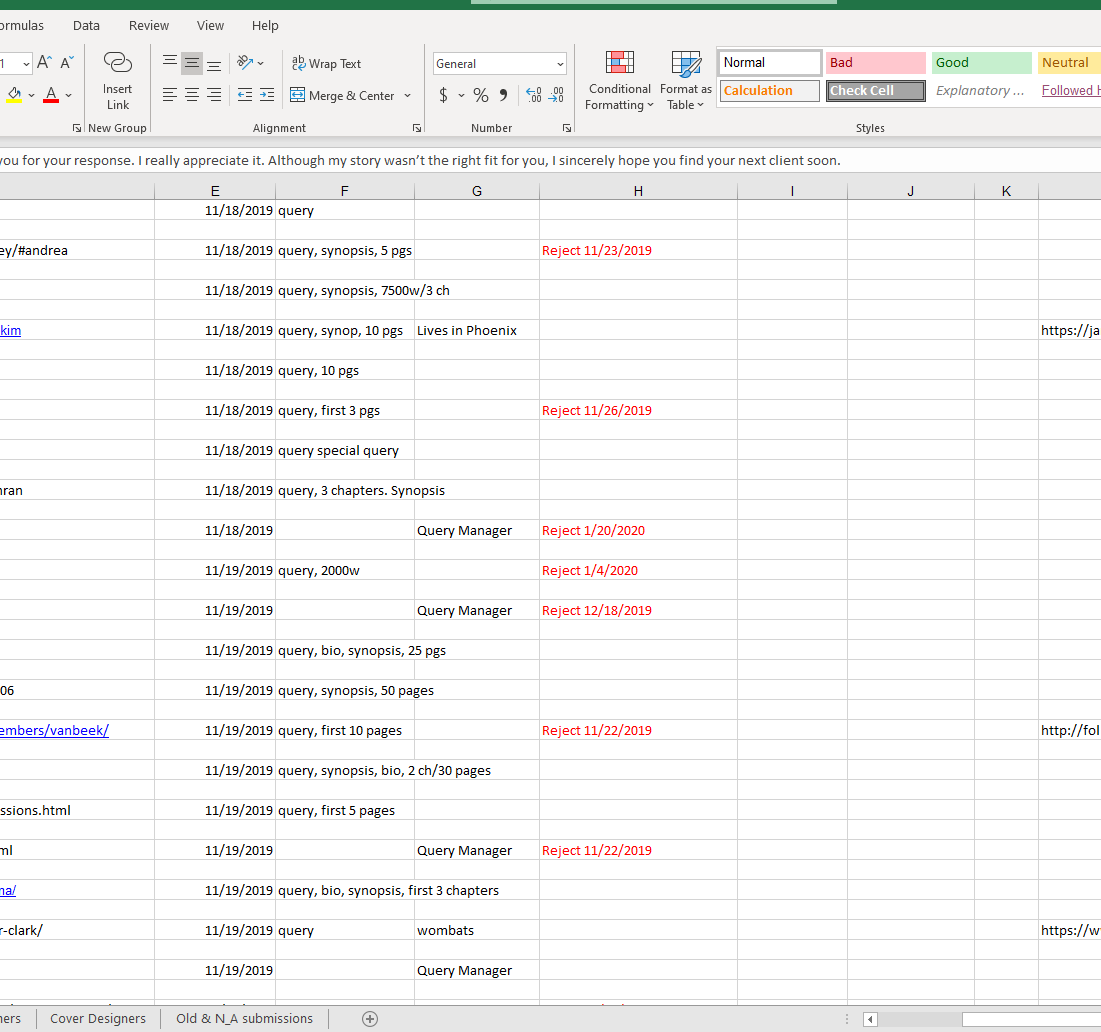Apply the Neutral cell style
This screenshot has width=1101, height=1032.
[1069, 62]
